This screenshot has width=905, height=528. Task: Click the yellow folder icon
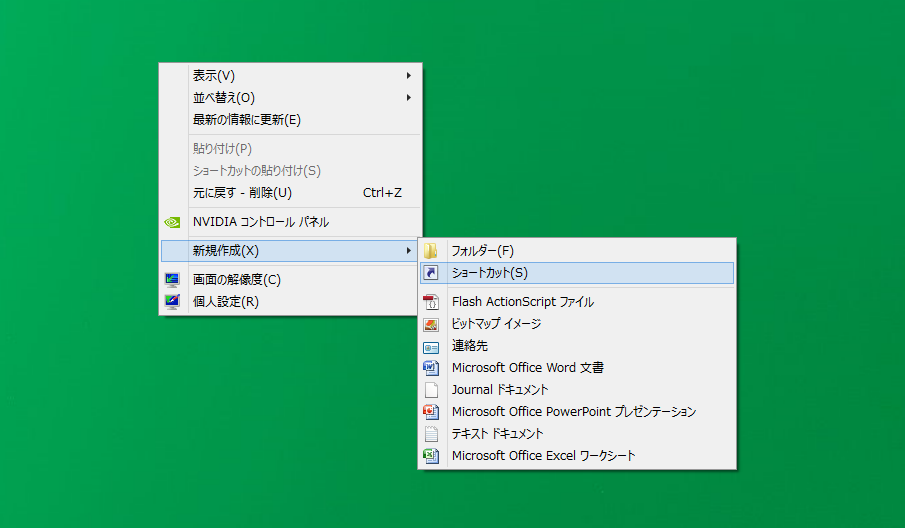(431, 250)
